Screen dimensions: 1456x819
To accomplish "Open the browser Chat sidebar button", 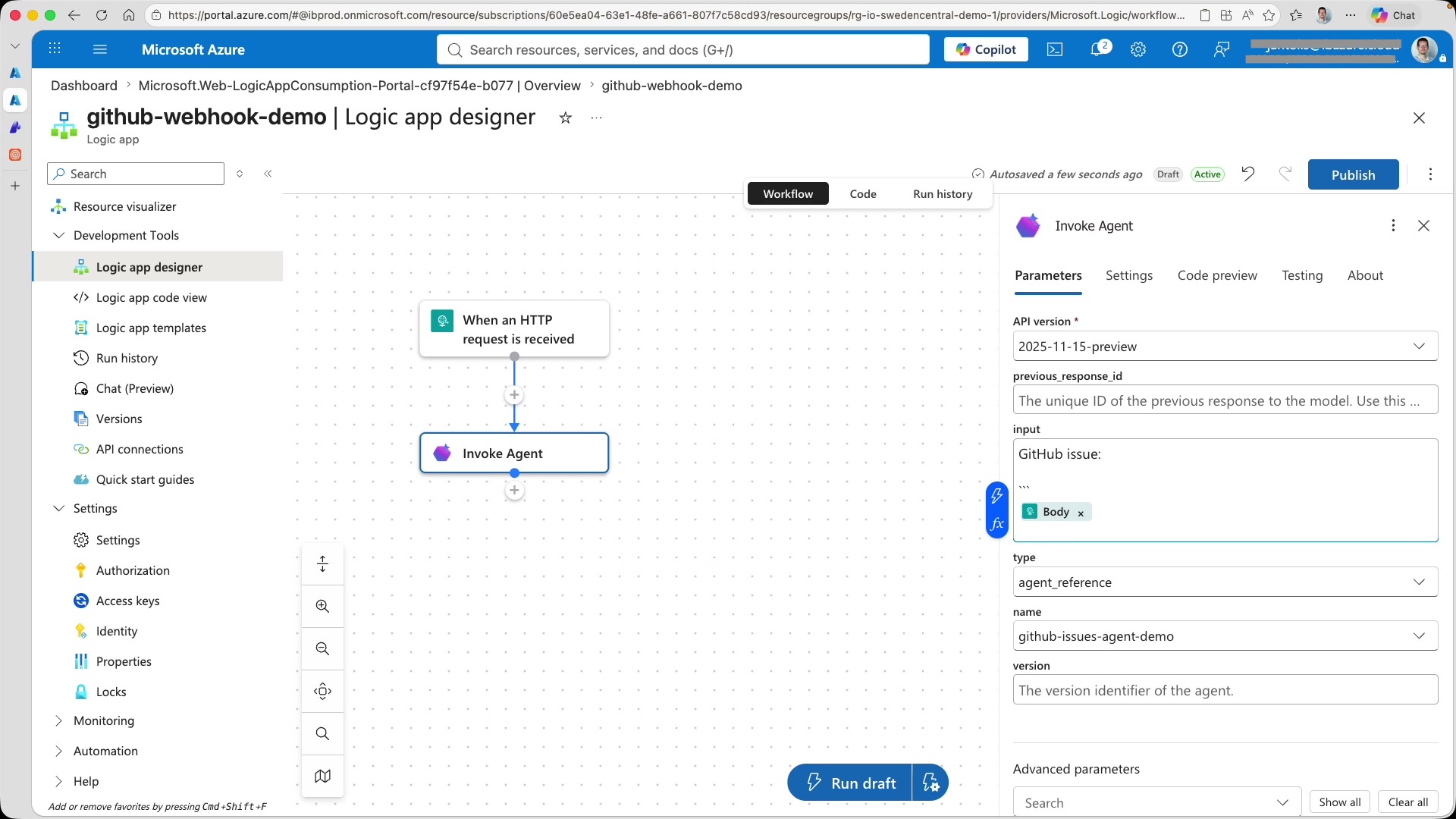I will coord(1395,15).
